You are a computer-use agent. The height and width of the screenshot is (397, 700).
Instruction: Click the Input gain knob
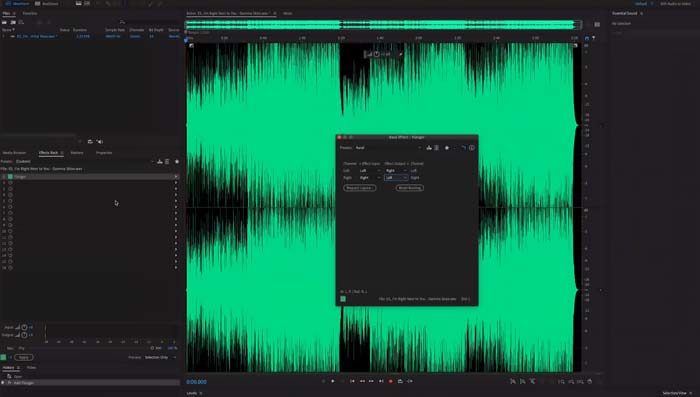point(24,327)
